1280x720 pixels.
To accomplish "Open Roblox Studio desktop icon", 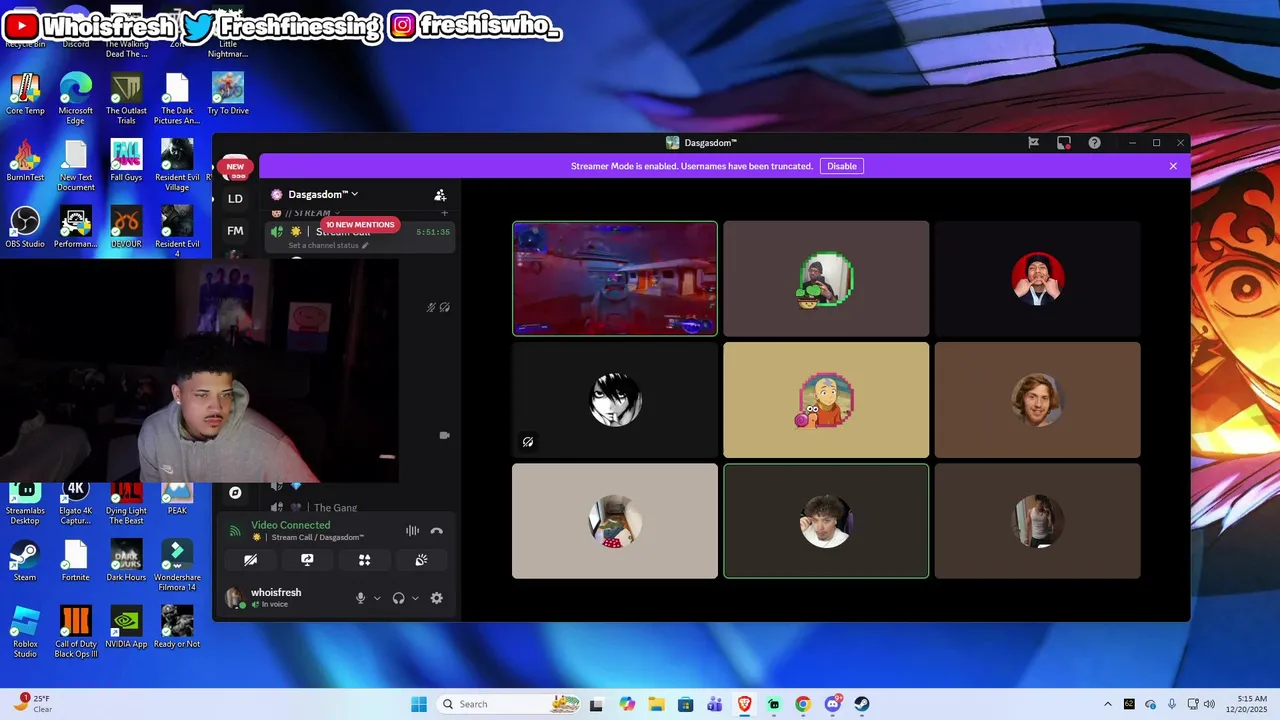I will (25, 632).
